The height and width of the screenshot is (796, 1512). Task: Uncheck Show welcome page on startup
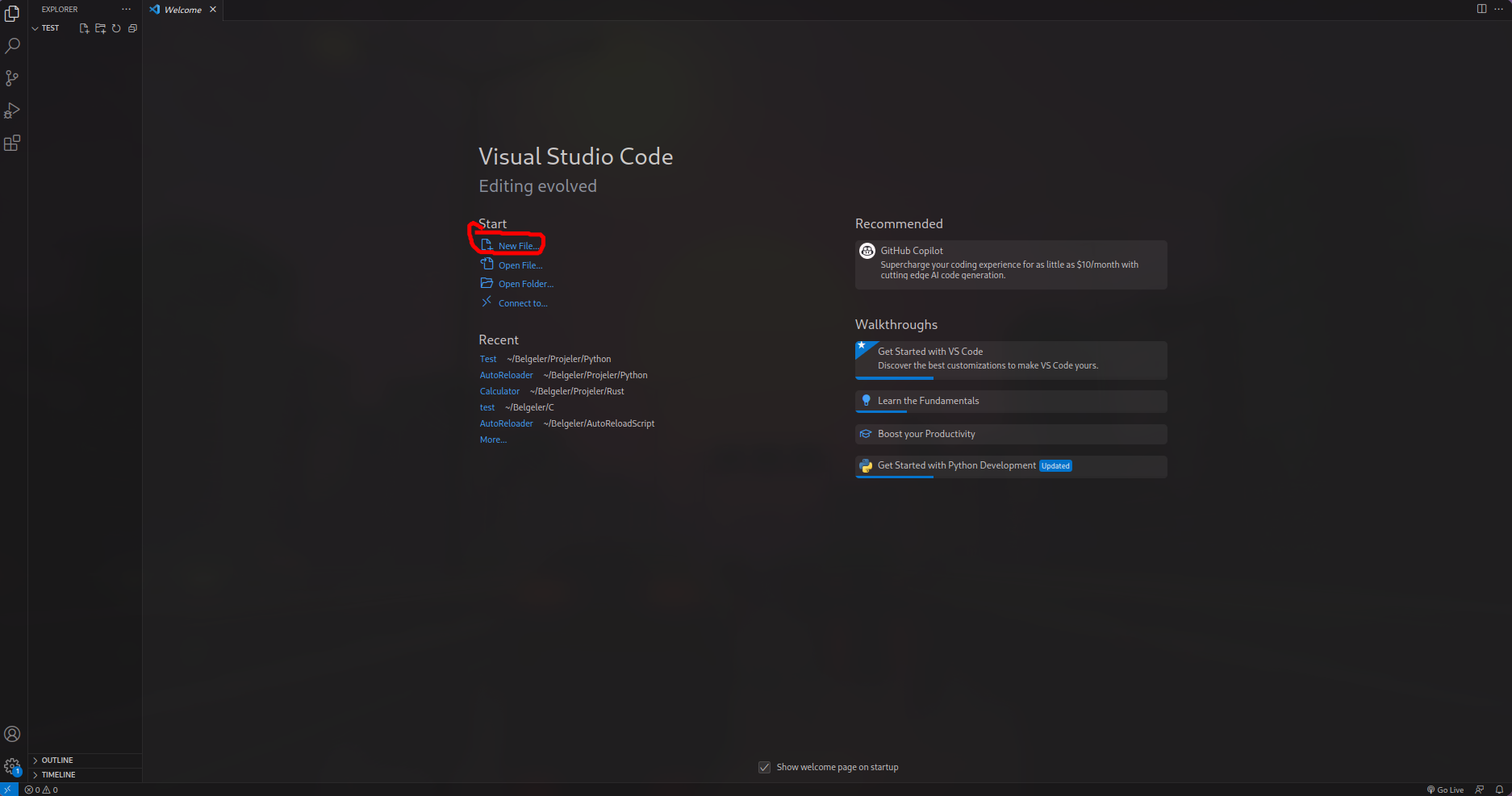[764, 767]
